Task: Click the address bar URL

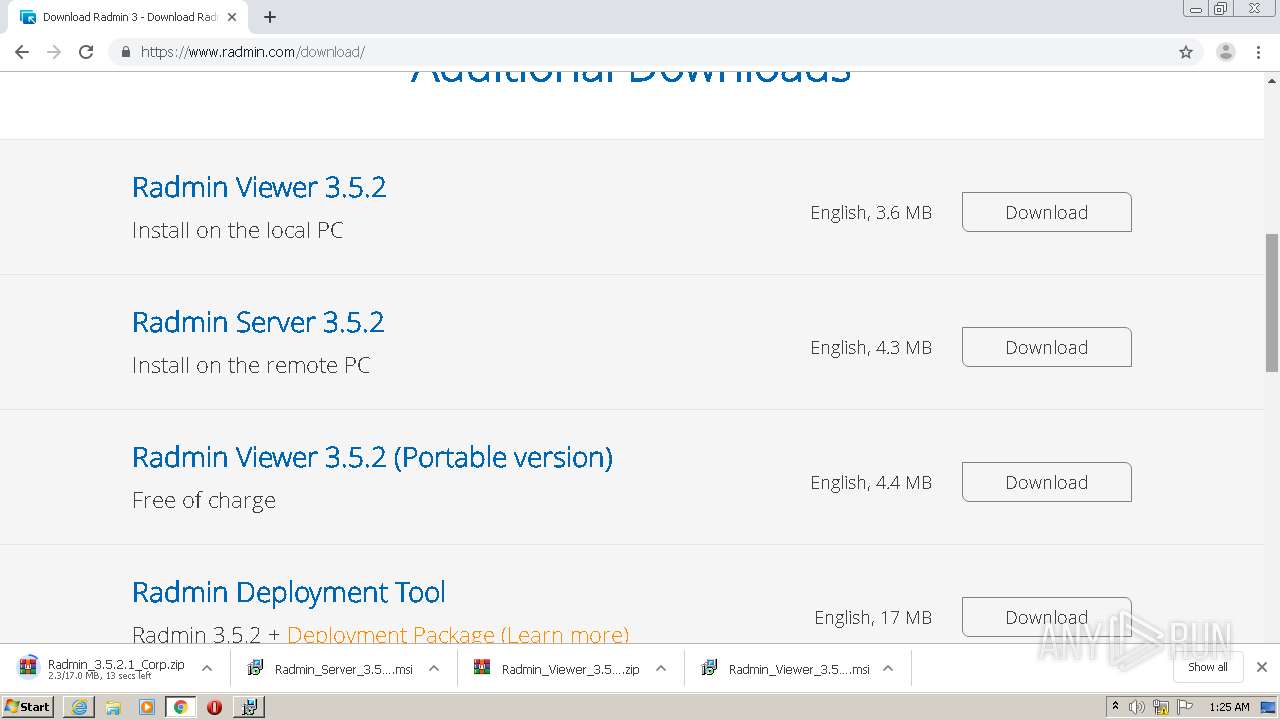Action: [253, 52]
